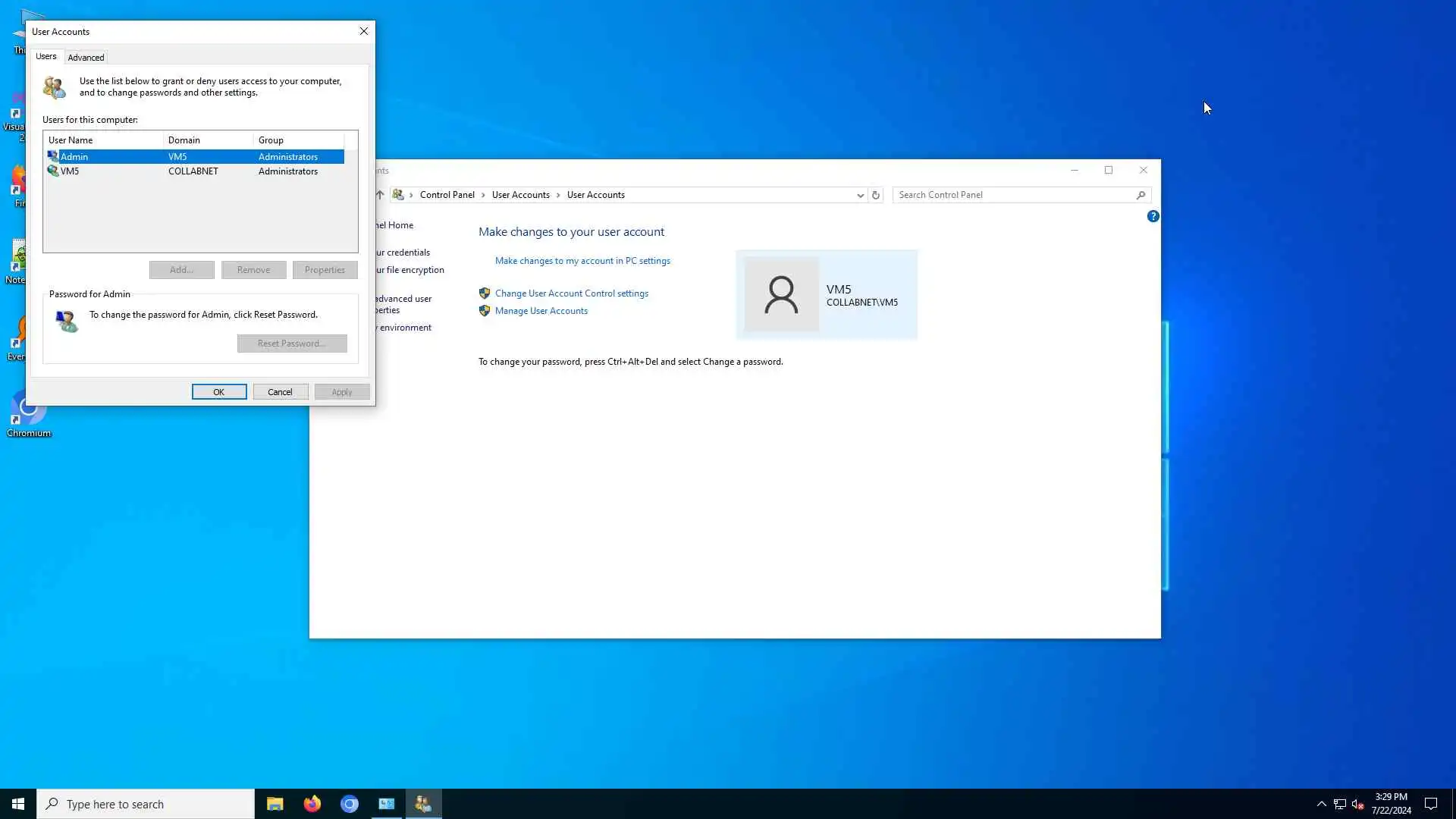Viewport: 1456px width, 819px height.
Task: Launch Firefox from the taskbar
Action: (312, 804)
